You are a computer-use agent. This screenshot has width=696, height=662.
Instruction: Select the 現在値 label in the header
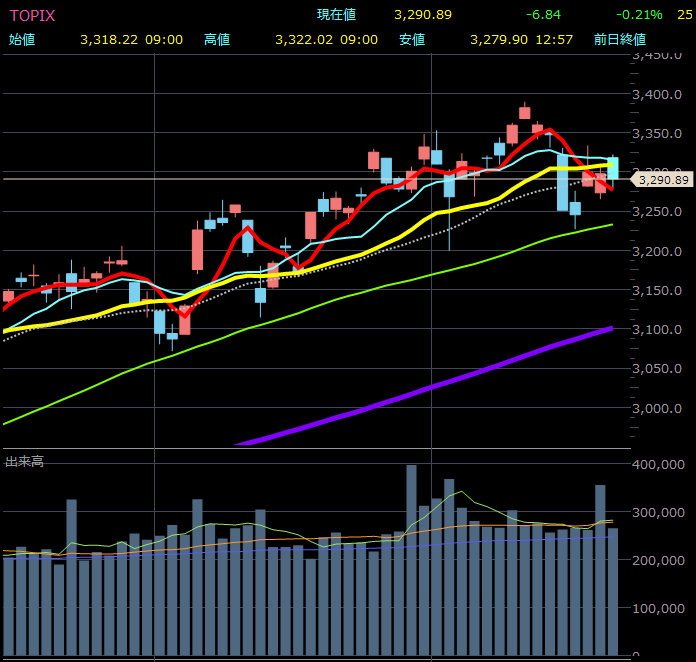pyautogui.click(x=336, y=15)
